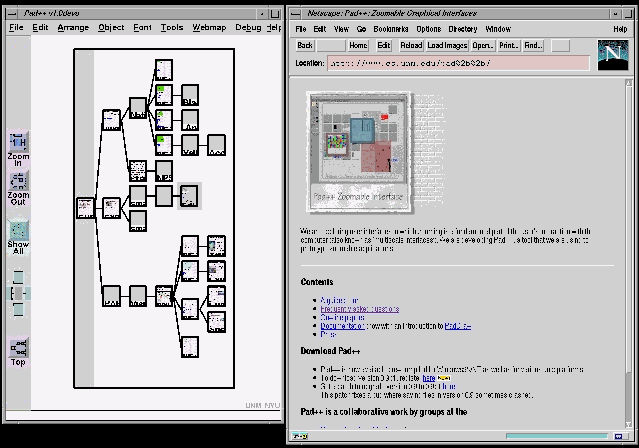The height and width of the screenshot is (448, 639).
Task: Open the Netscape window menu button in title bar
Action: pyautogui.click(x=295, y=13)
